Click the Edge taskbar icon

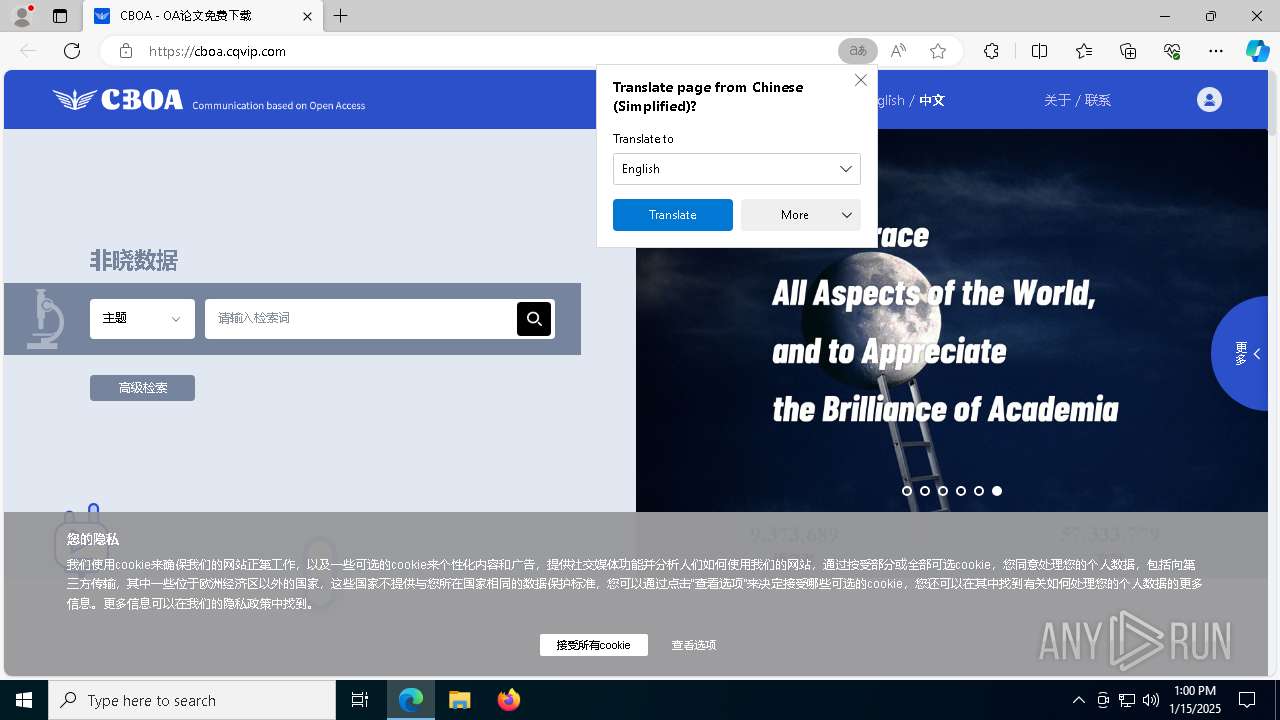411,700
